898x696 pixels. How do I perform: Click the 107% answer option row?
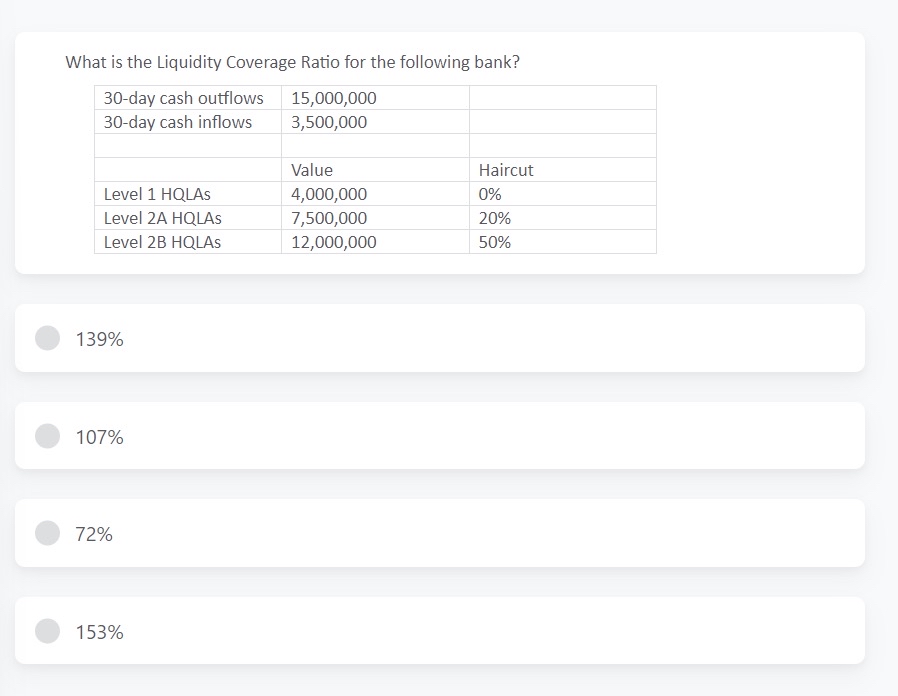click(439, 437)
